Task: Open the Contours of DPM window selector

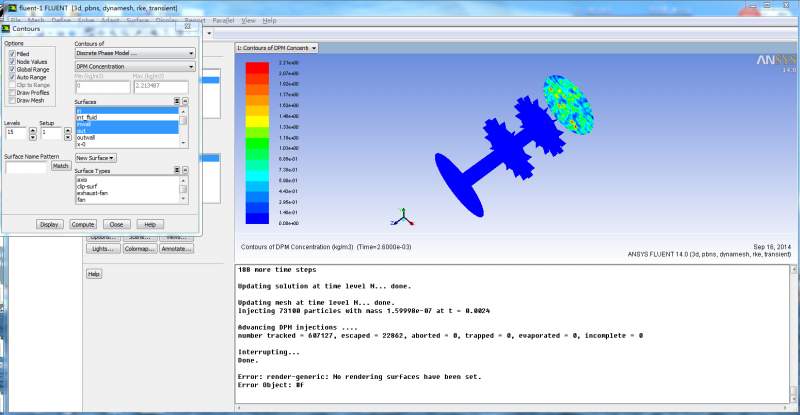Action: pyautogui.click(x=277, y=48)
